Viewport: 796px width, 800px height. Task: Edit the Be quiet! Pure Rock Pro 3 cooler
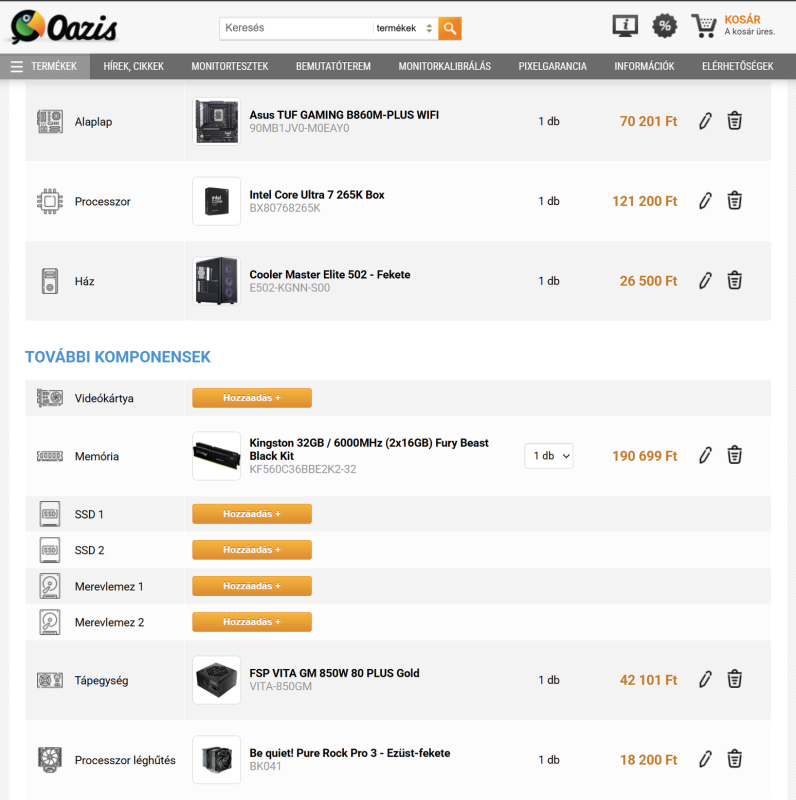click(705, 759)
